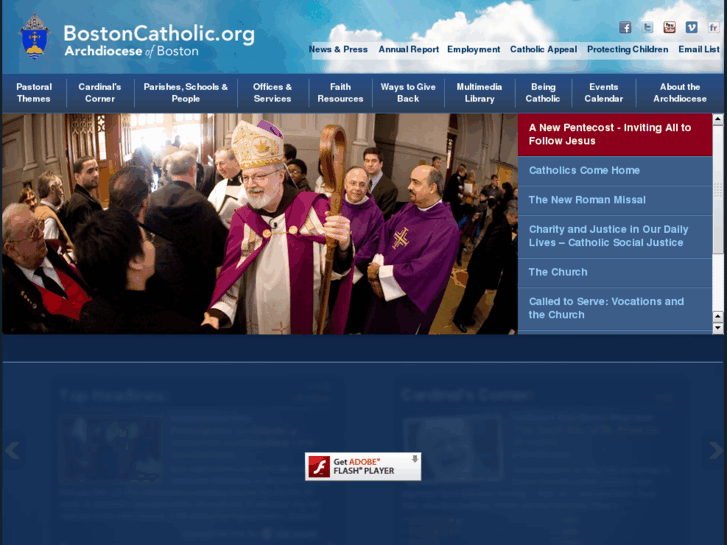Advance carousel with the right arrow

pos(717,451)
